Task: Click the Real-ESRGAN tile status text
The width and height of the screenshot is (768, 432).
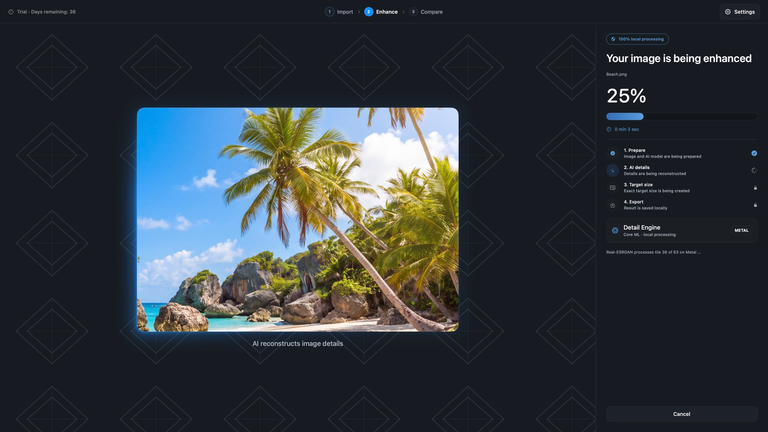Action: pos(653,252)
